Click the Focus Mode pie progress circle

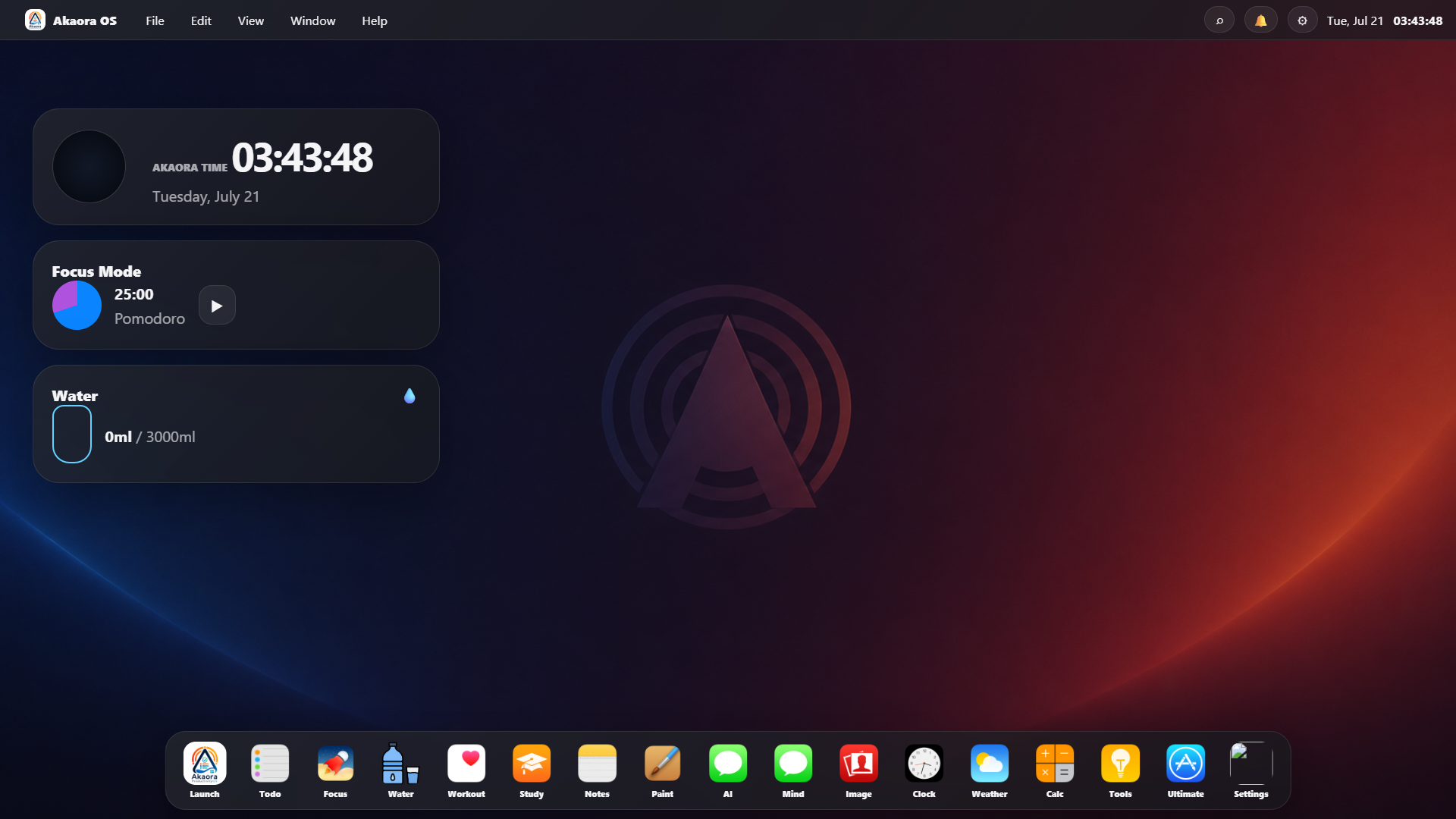point(77,306)
